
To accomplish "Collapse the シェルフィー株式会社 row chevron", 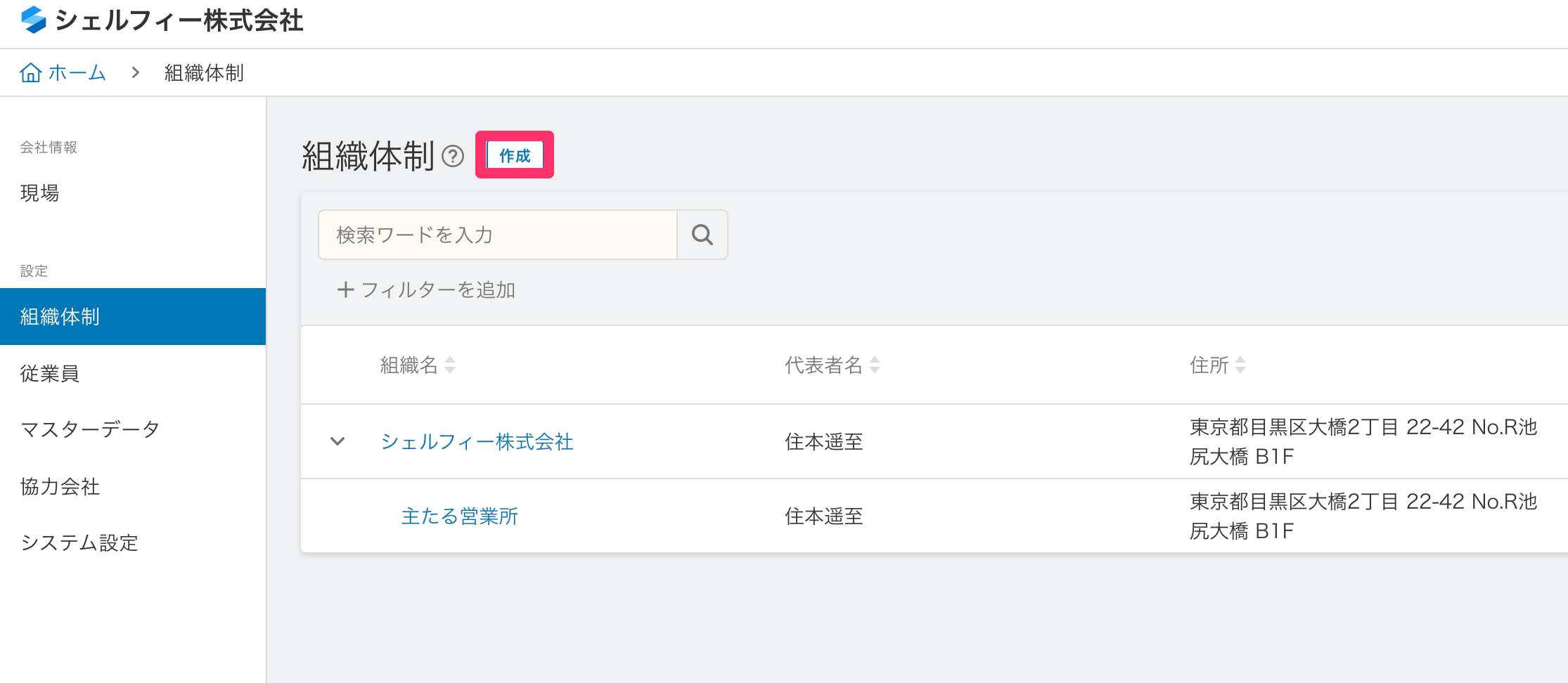I will [x=338, y=441].
